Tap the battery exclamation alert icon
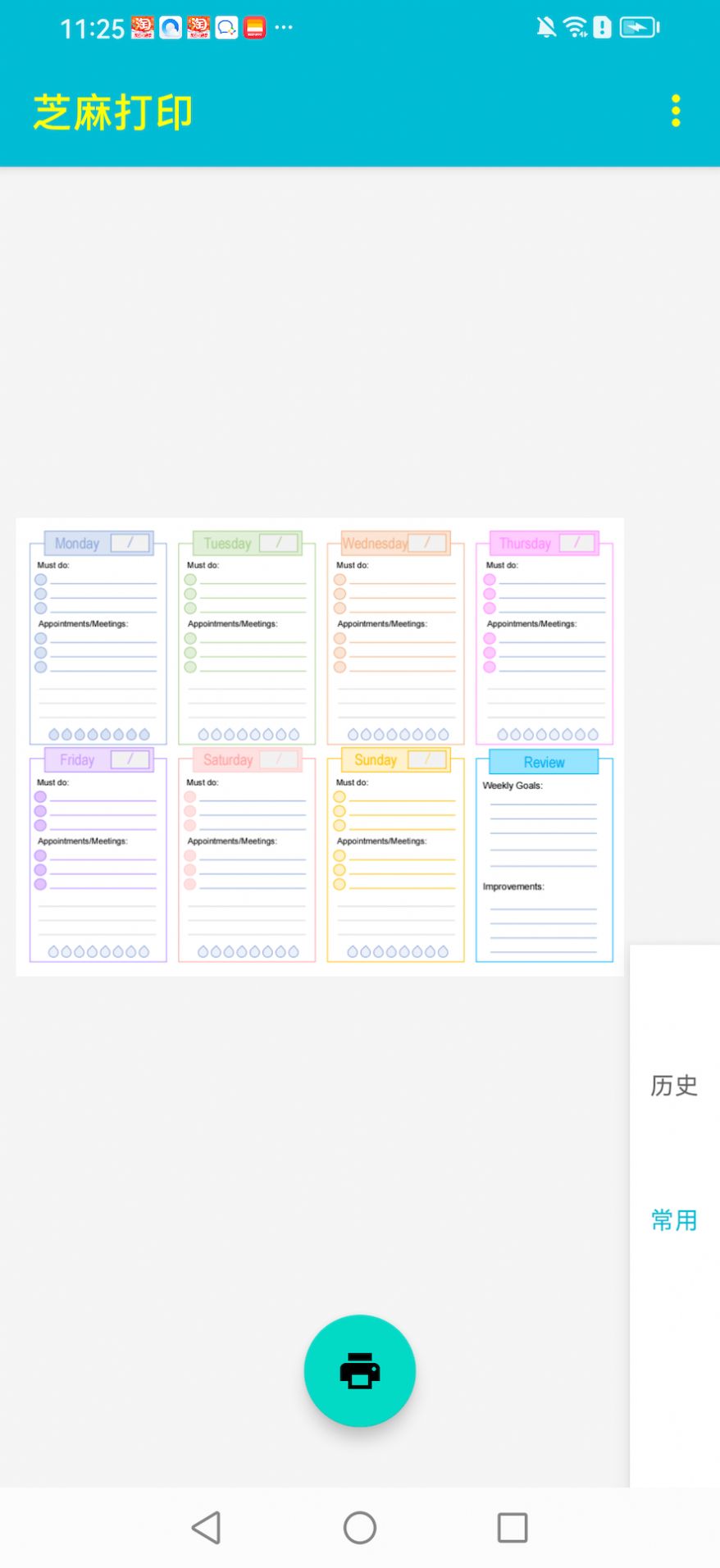 pos(603,28)
